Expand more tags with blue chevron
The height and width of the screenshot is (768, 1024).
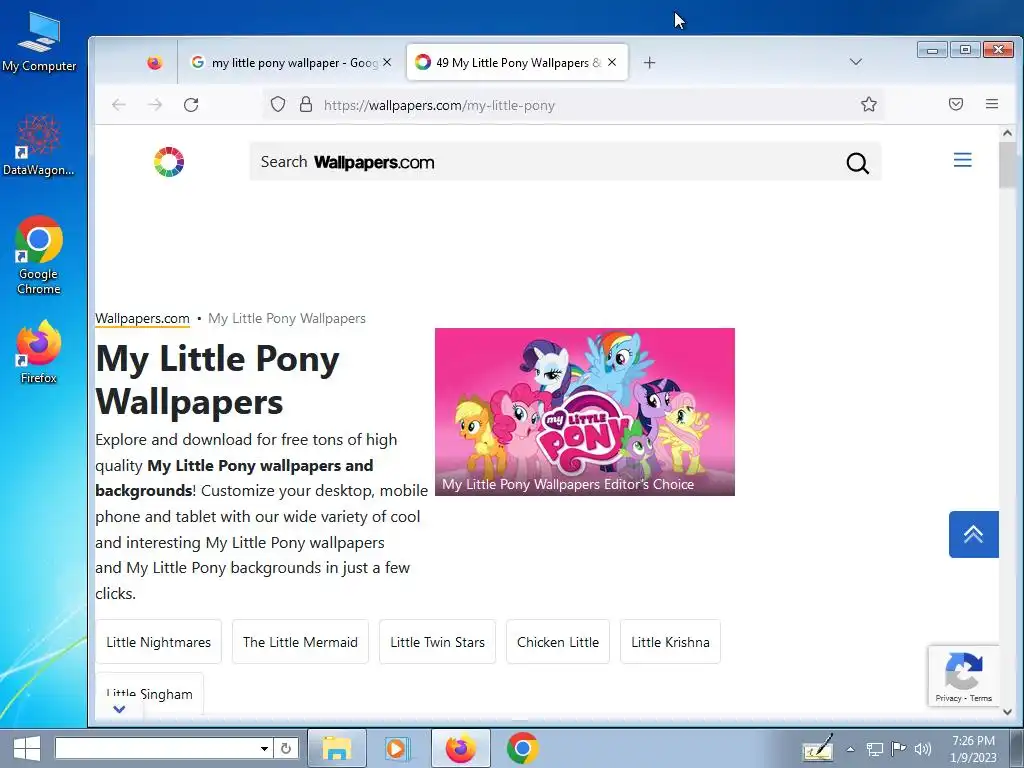[x=119, y=709]
